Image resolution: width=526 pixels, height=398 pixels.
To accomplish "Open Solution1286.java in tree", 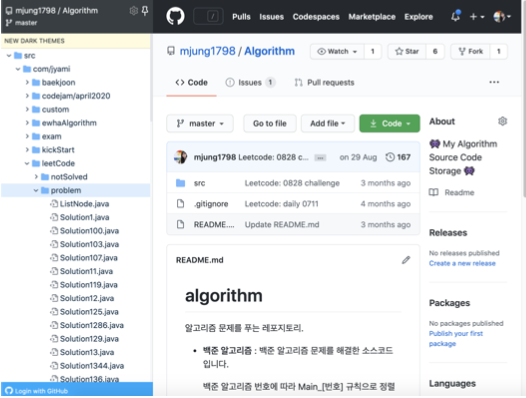I will pyautogui.click(x=92, y=325).
